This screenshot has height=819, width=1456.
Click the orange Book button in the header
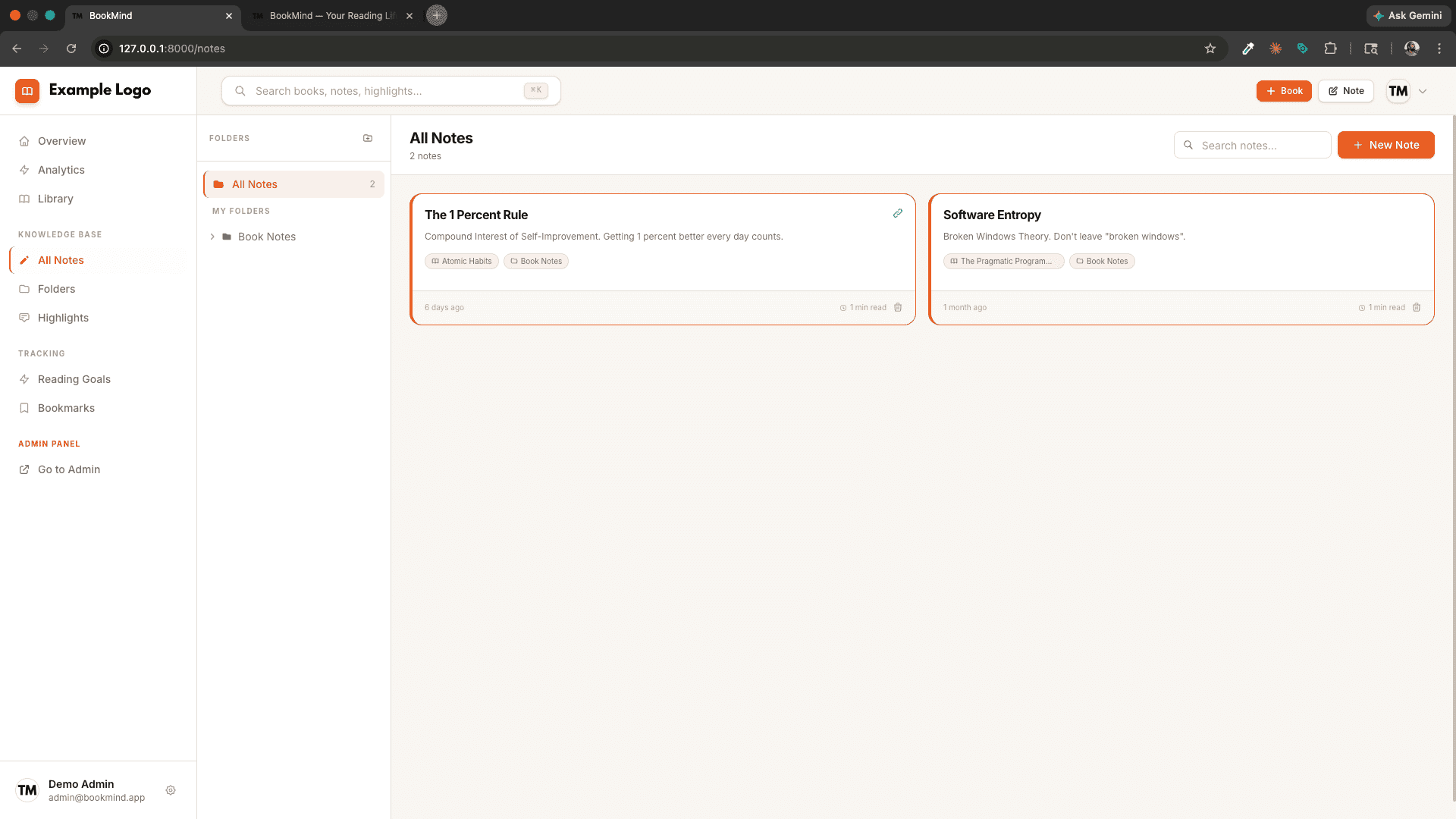1284,91
